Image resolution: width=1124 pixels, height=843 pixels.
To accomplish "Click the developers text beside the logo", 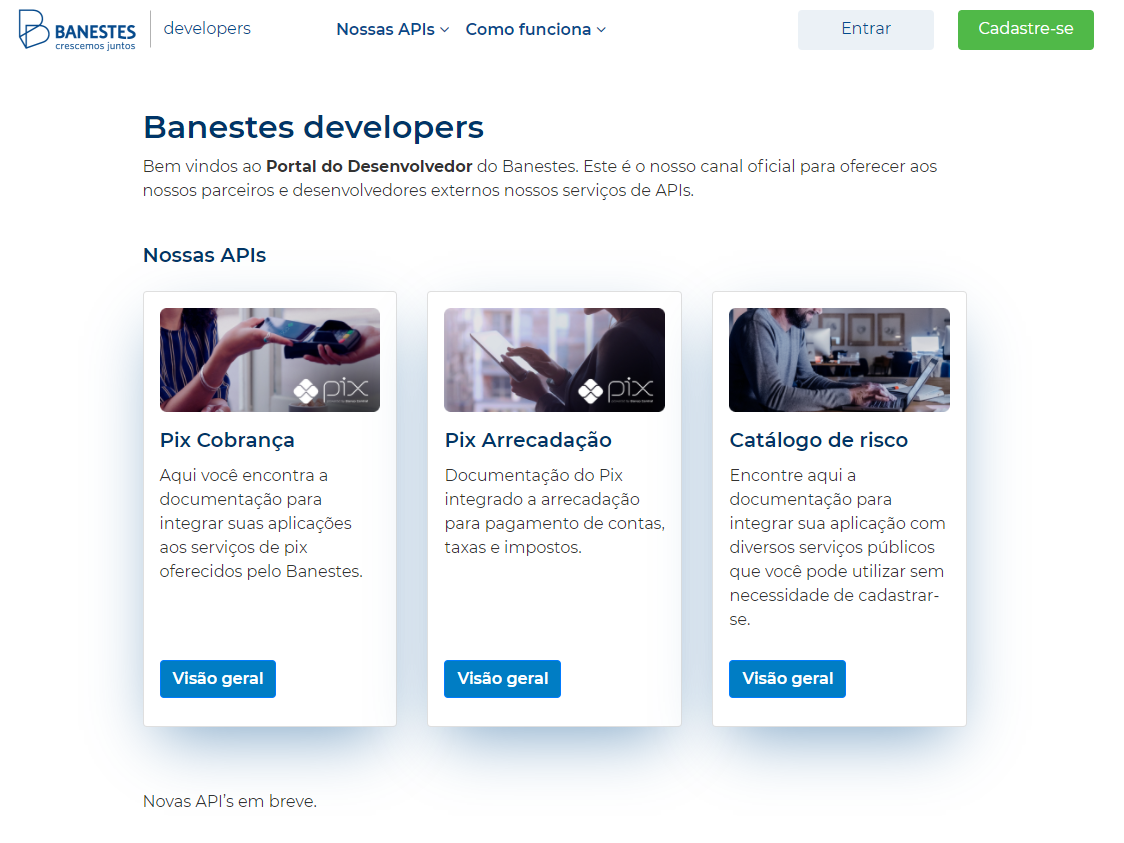I will tap(207, 28).
